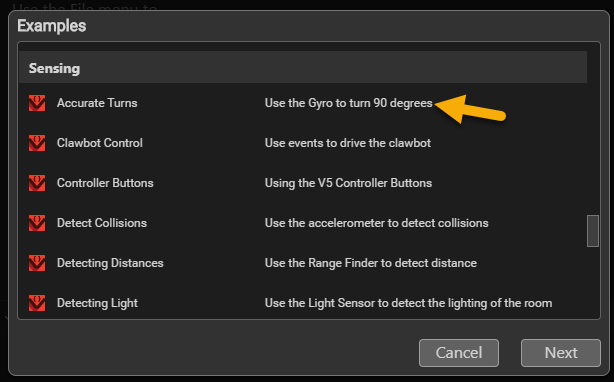614x382 pixels.
Task: Click 'Use the Range Finder to detect distance'
Action: (371, 263)
